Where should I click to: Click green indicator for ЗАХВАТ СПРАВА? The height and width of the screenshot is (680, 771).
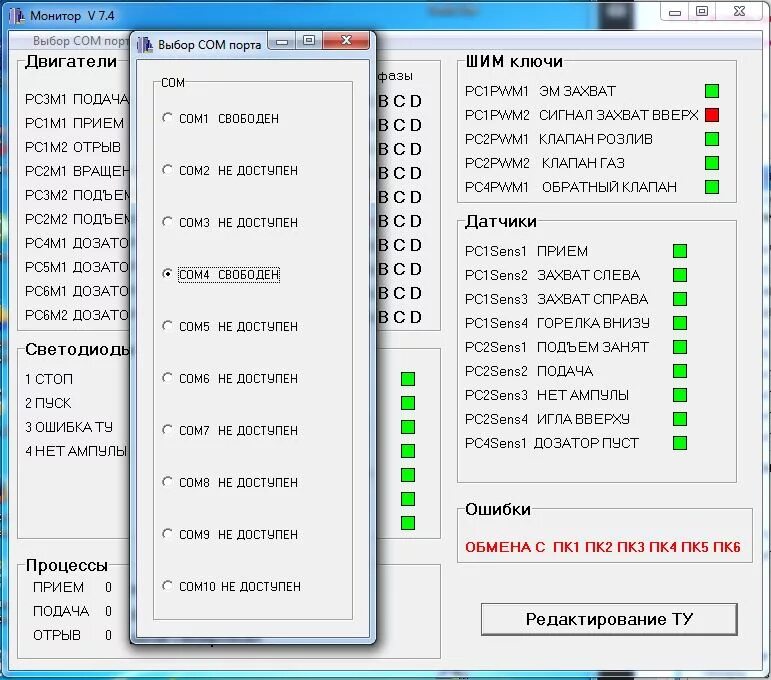pyautogui.click(x=680, y=299)
